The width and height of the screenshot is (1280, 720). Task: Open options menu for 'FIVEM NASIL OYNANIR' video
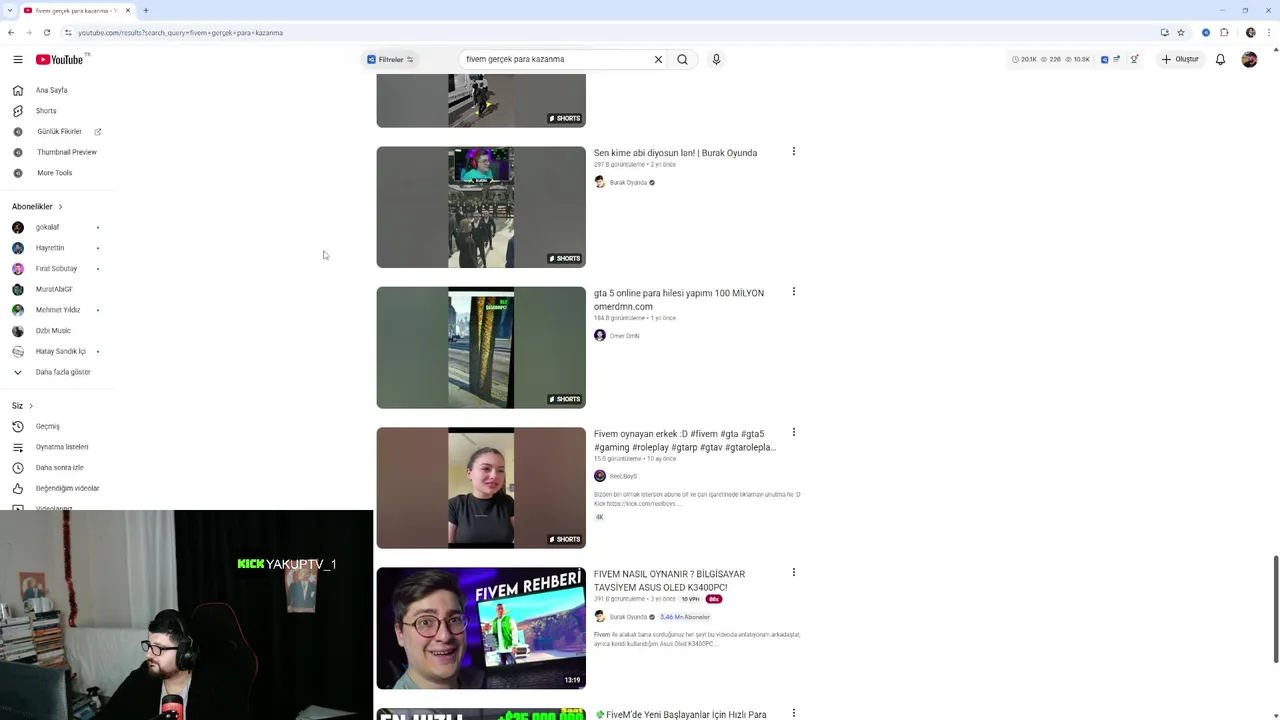pos(794,573)
